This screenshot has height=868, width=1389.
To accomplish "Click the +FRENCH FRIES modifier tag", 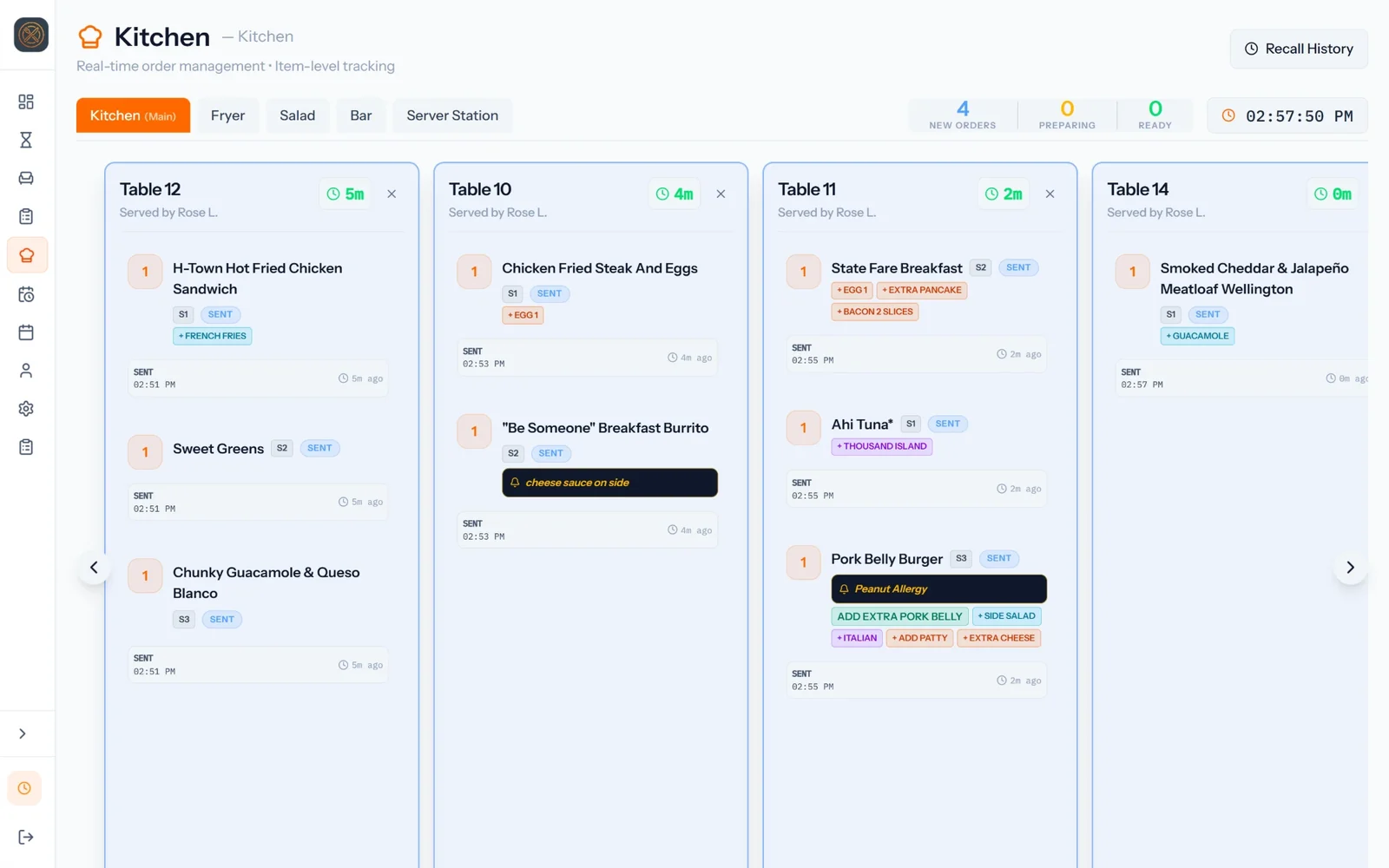I will tap(213, 336).
